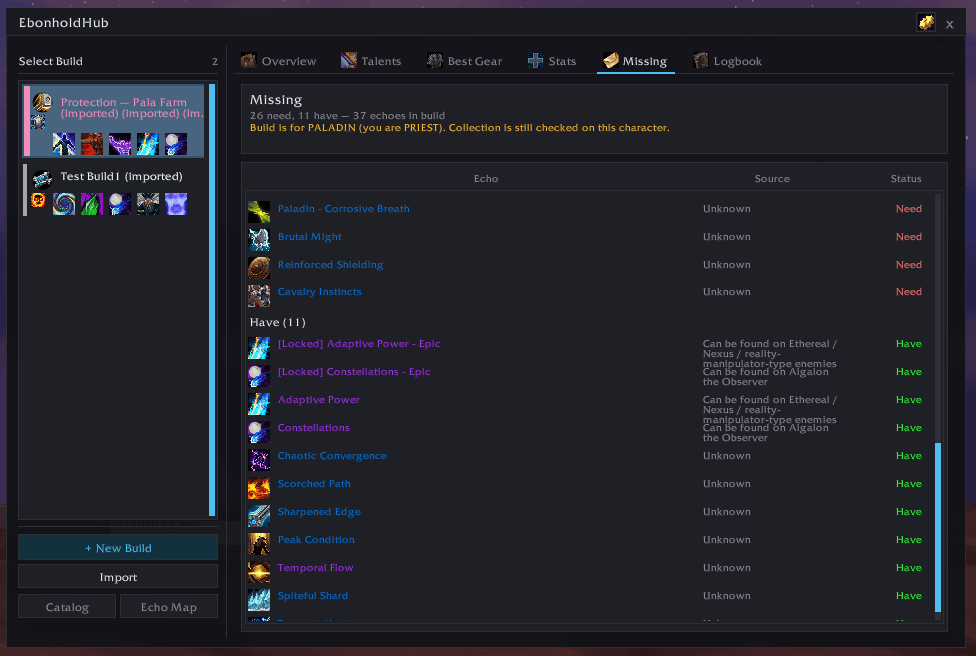Viewport: 976px width, 656px height.
Task: Click the Cavalry Instincts echo name
Action: [x=319, y=291]
